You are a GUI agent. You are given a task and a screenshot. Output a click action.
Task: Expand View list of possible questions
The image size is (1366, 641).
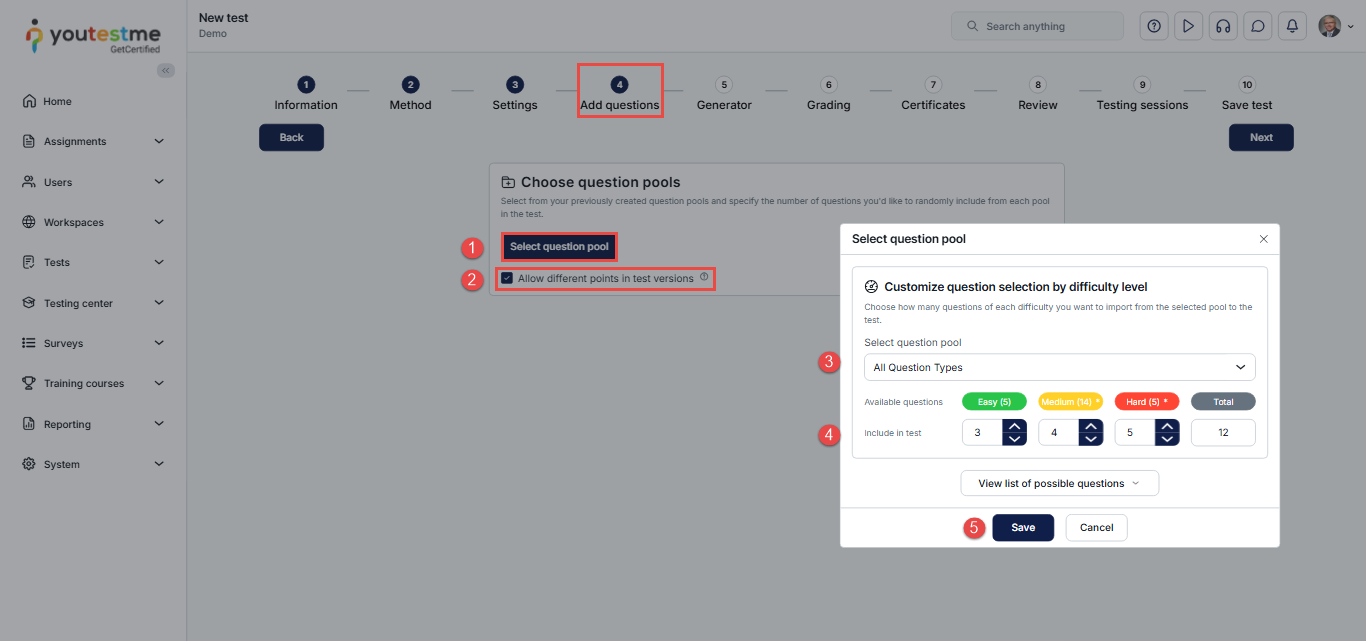1059,483
